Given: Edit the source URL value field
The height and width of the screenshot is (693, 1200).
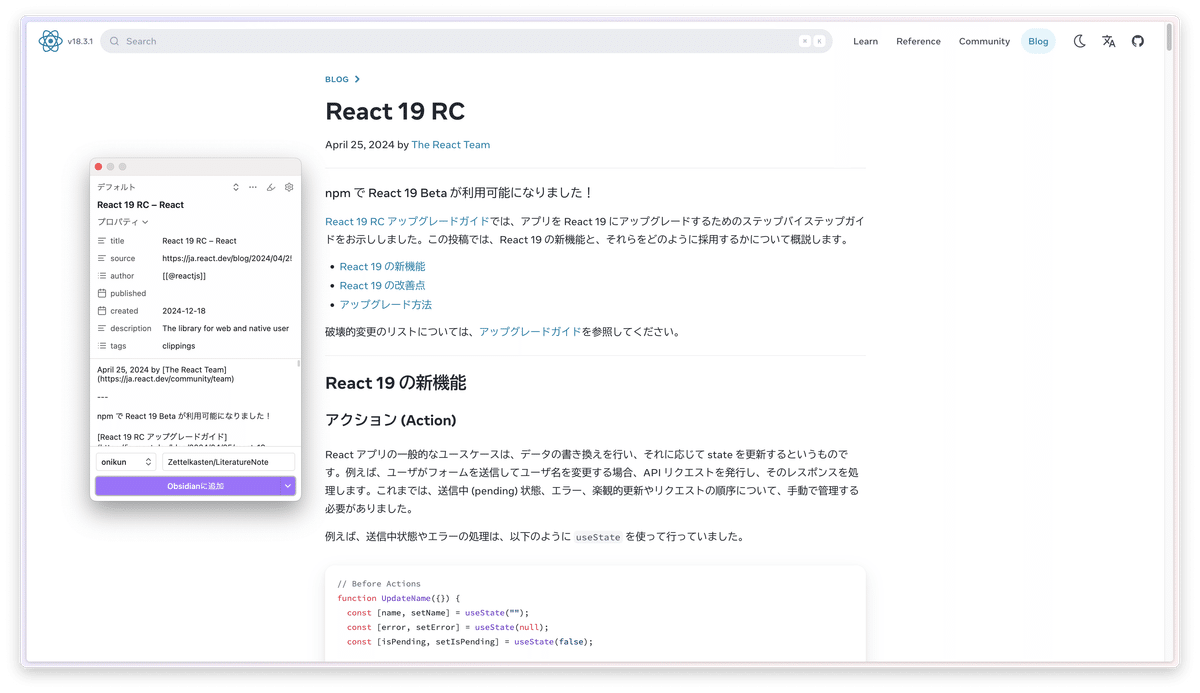Looking at the screenshot, I should (x=227, y=258).
